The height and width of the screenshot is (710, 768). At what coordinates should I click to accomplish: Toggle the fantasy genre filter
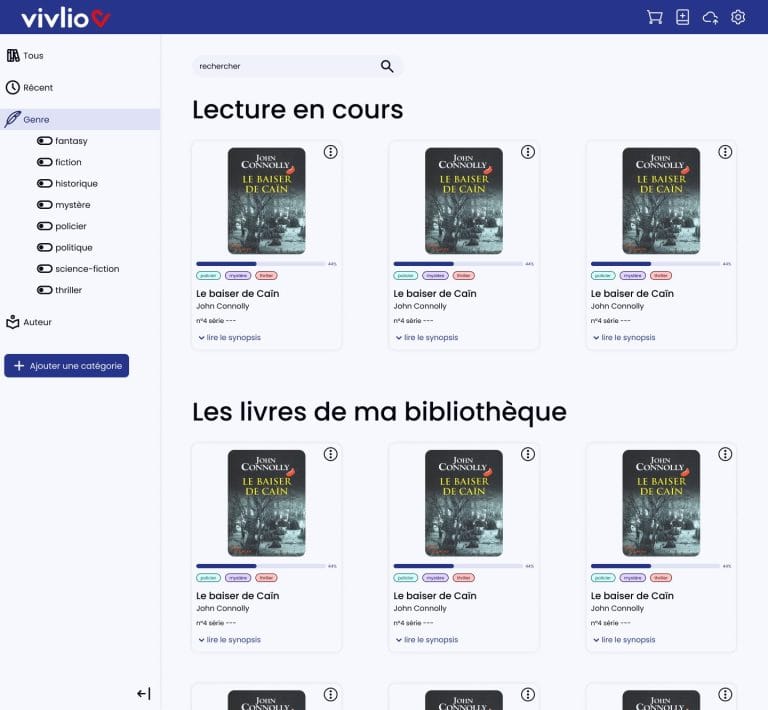pyautogui.click(x=45, y=141)
